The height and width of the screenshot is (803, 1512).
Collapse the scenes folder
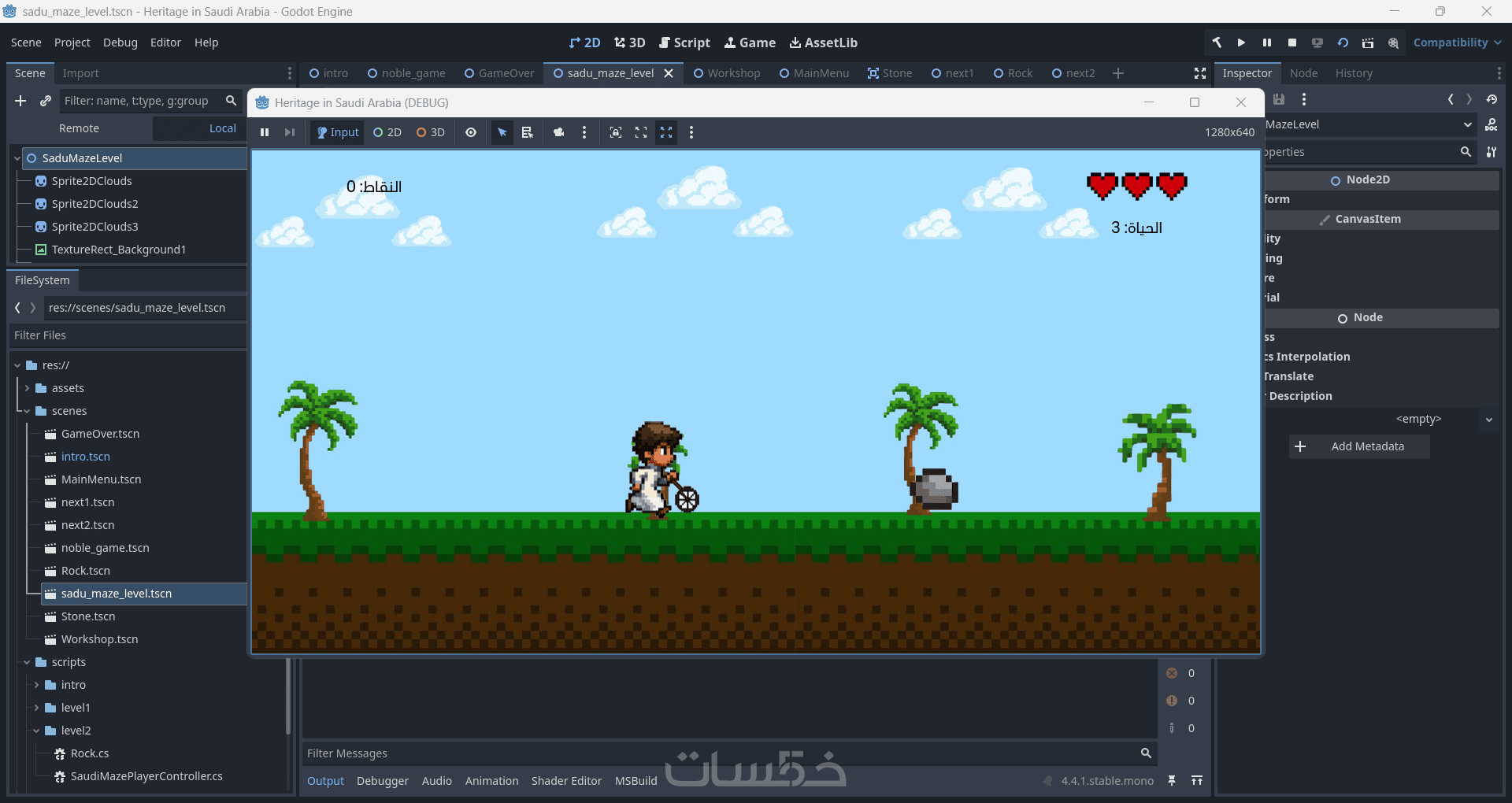[27, 411]
